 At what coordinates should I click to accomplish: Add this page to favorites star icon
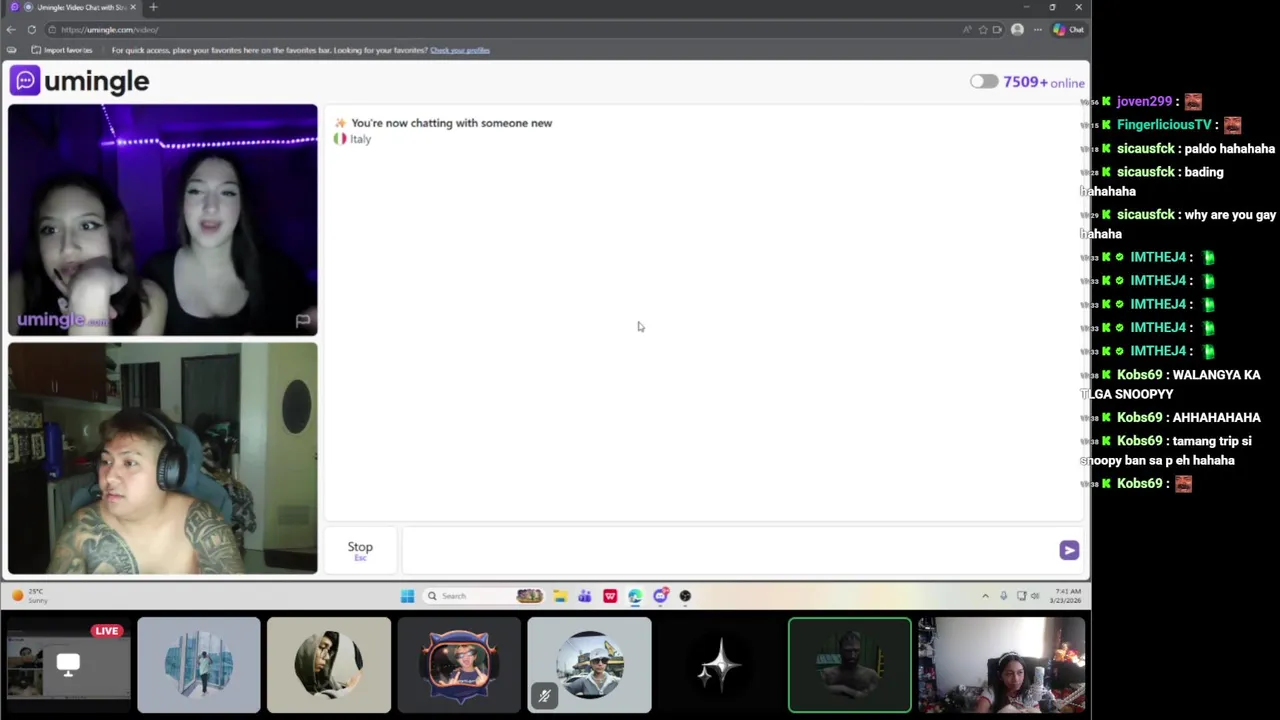[983, 30]
